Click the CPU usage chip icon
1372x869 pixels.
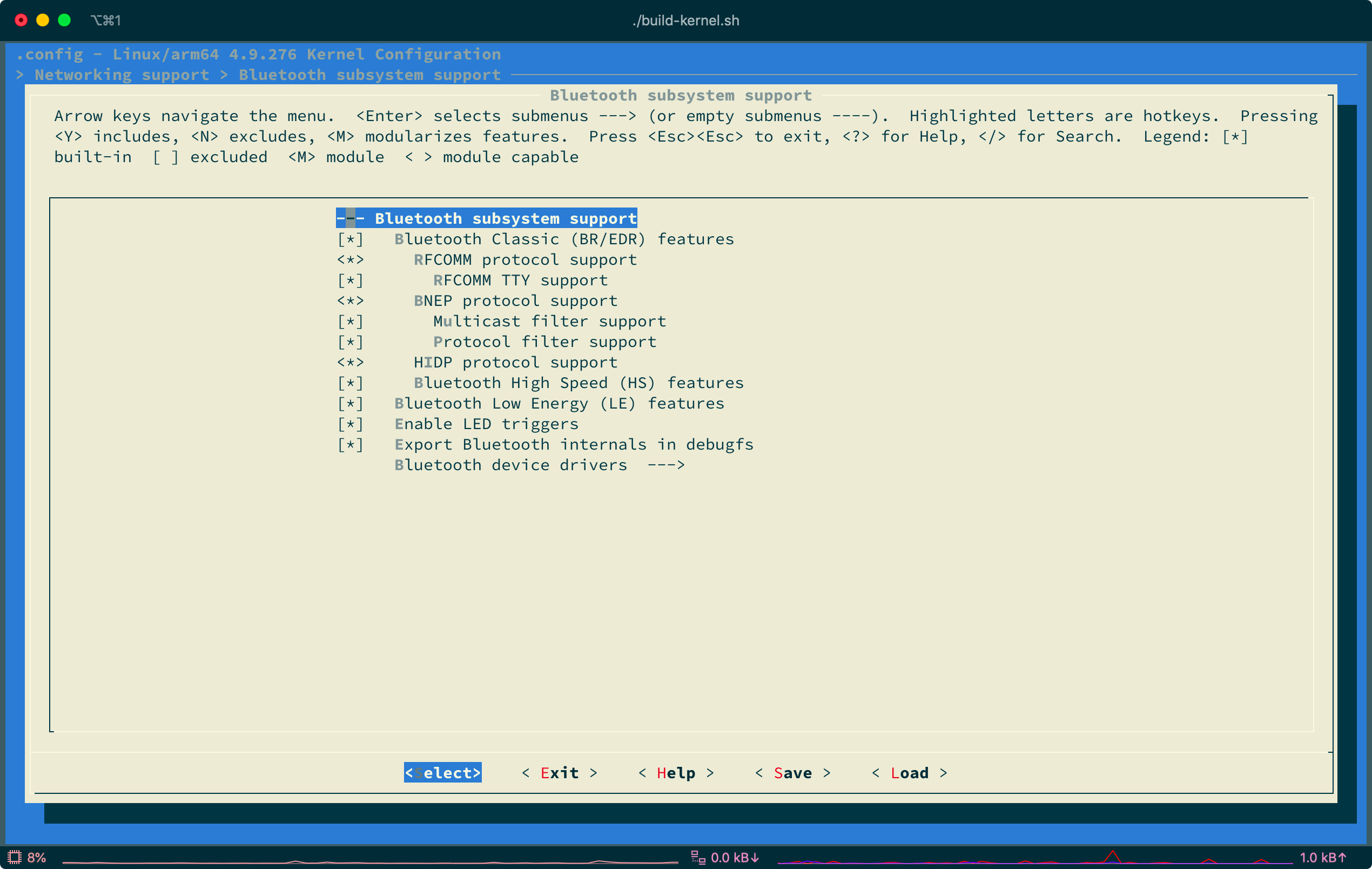tap(14, 857)
